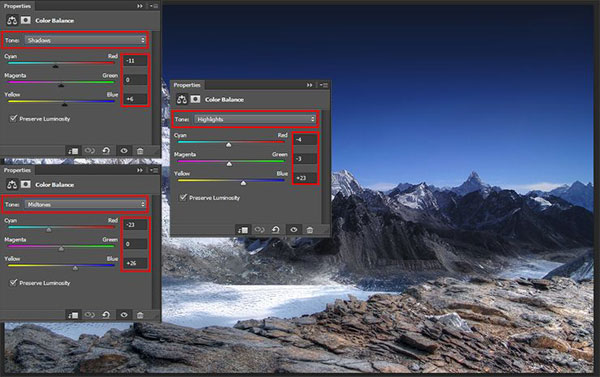Screen dimensions: 600x377
Task: Click the Cyan-Red slider in the Shadows panel
Action: point(61,64)
